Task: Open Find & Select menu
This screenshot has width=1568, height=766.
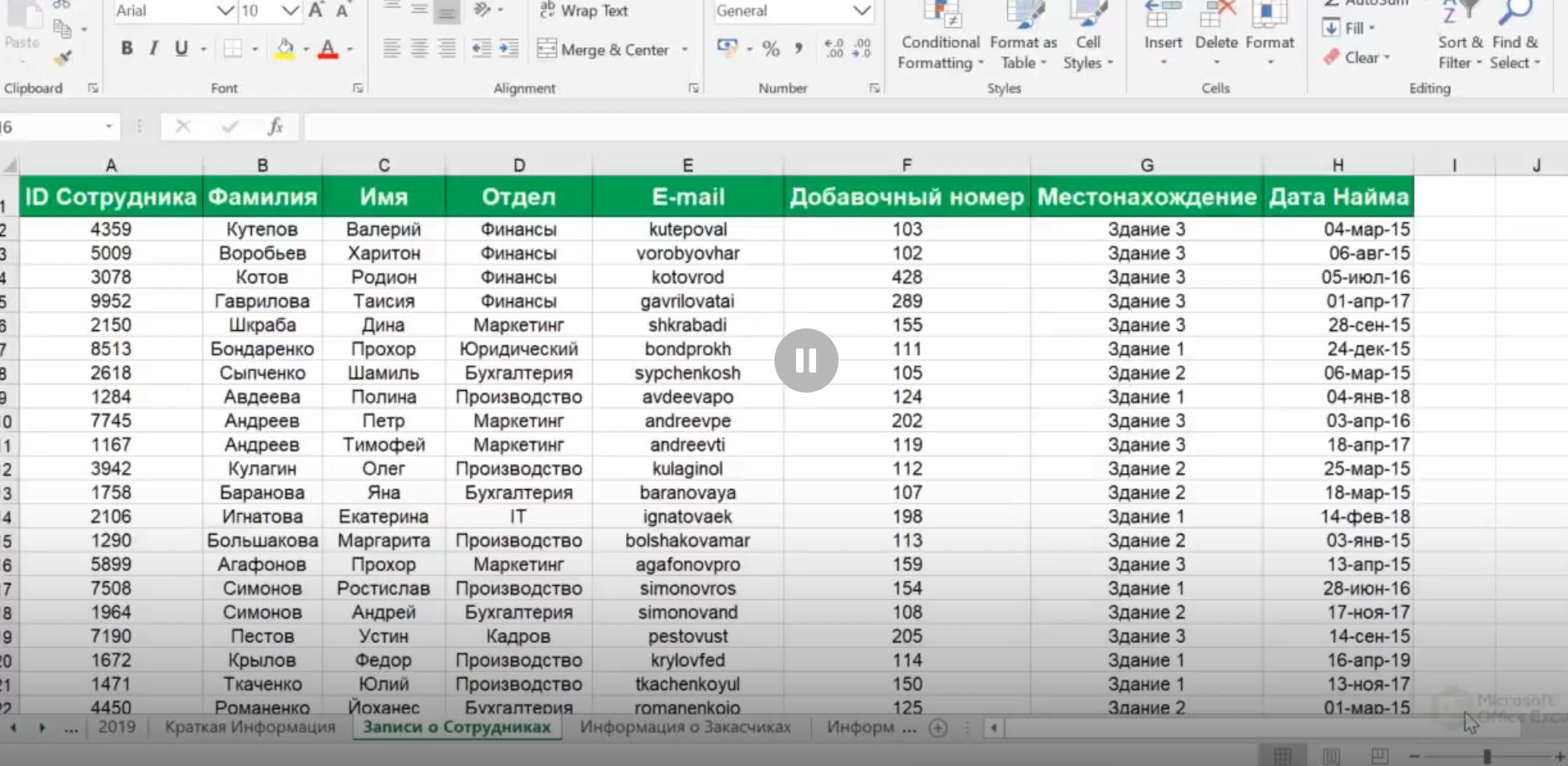Action: (x=1515, y=36)
